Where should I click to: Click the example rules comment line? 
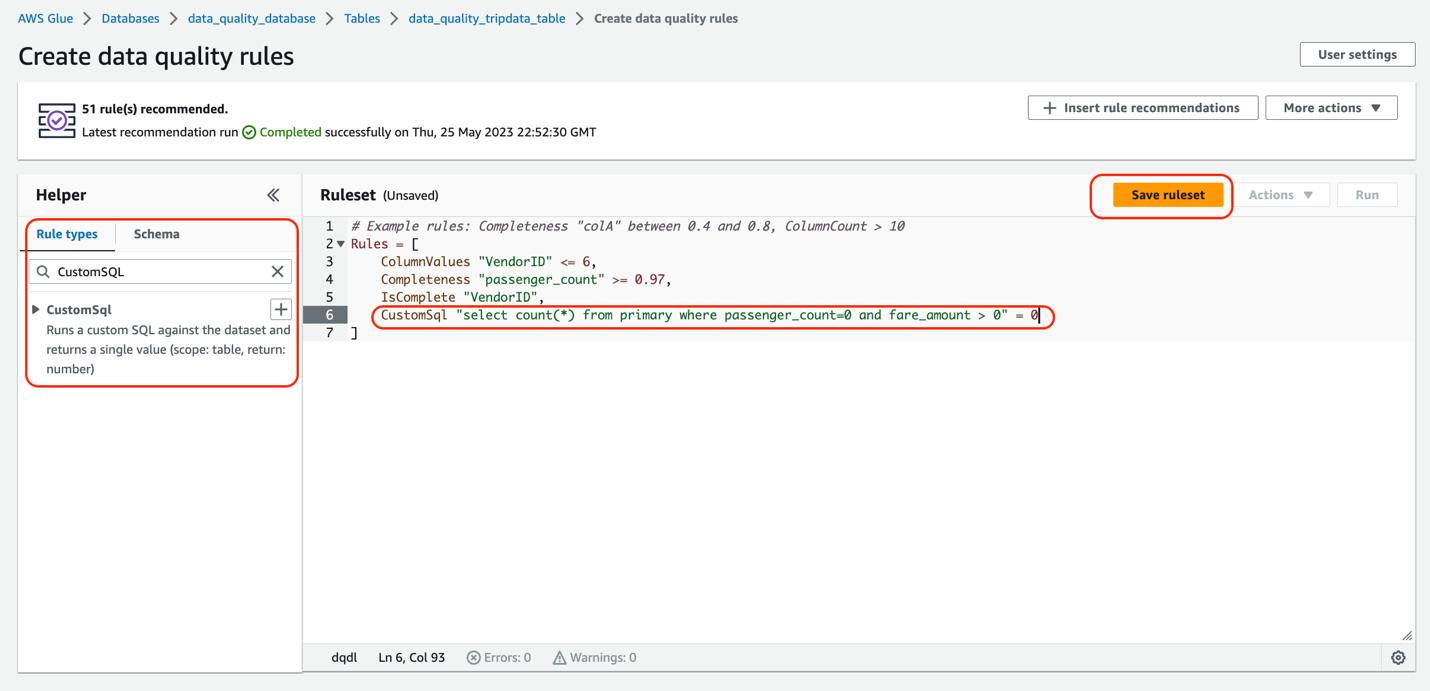627,226
